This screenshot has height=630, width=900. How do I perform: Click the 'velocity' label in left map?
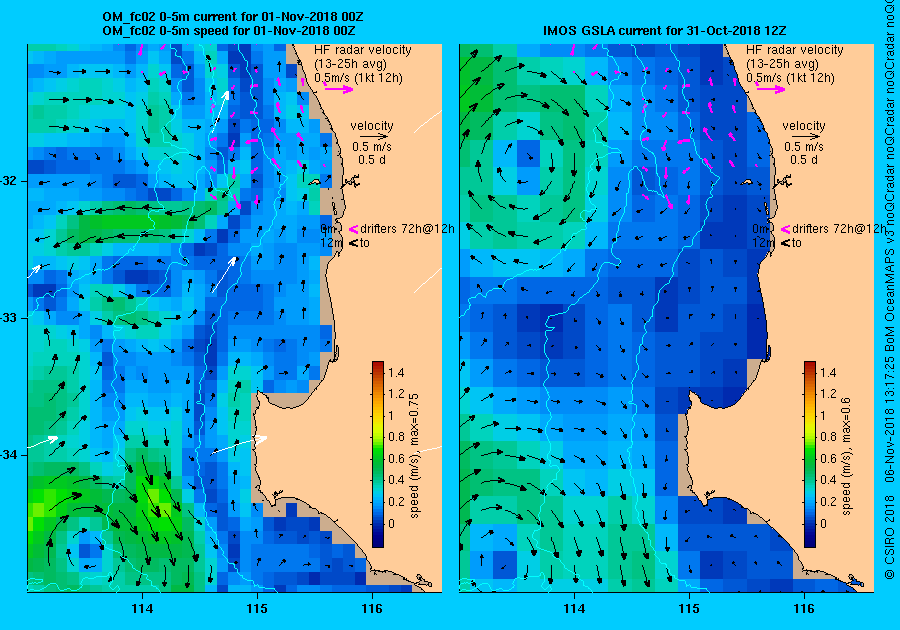coord(372,126)
